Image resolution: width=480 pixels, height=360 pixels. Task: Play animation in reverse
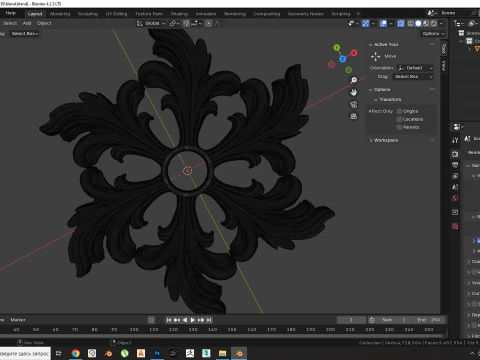(185, 320)
